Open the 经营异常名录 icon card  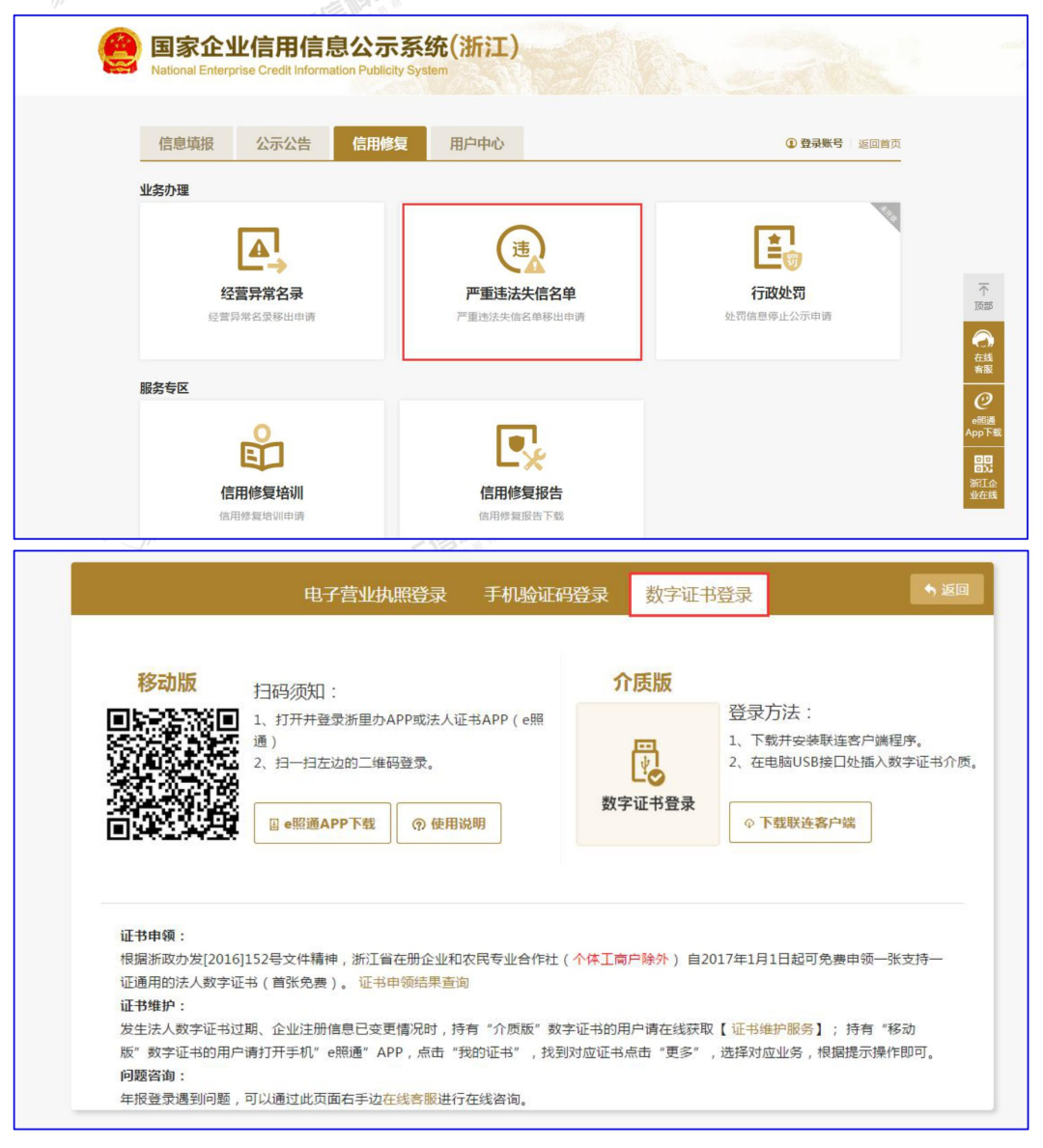pyautogui.click(x=262, y=251)
